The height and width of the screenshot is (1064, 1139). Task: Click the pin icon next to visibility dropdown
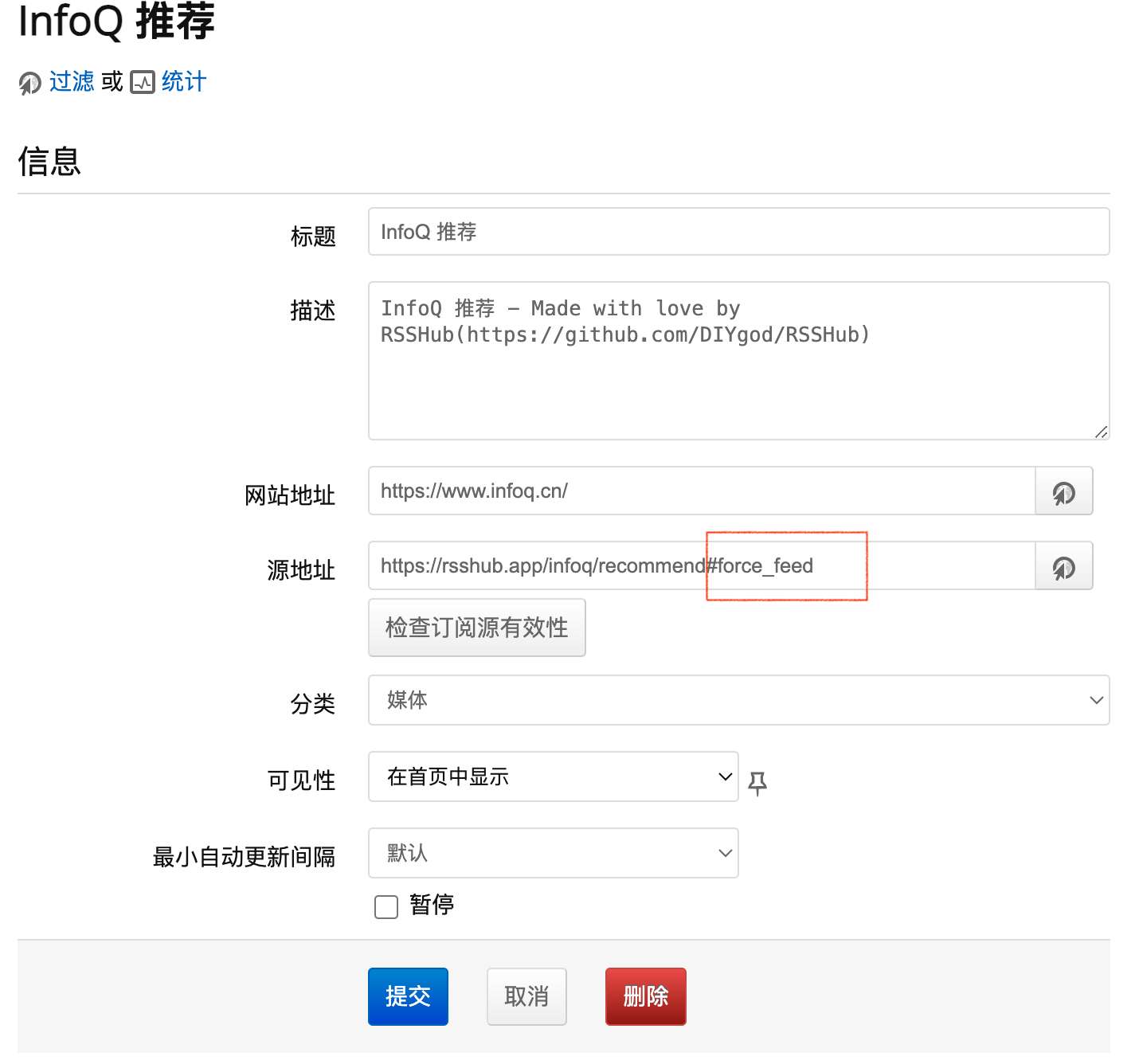pos(757,783)
